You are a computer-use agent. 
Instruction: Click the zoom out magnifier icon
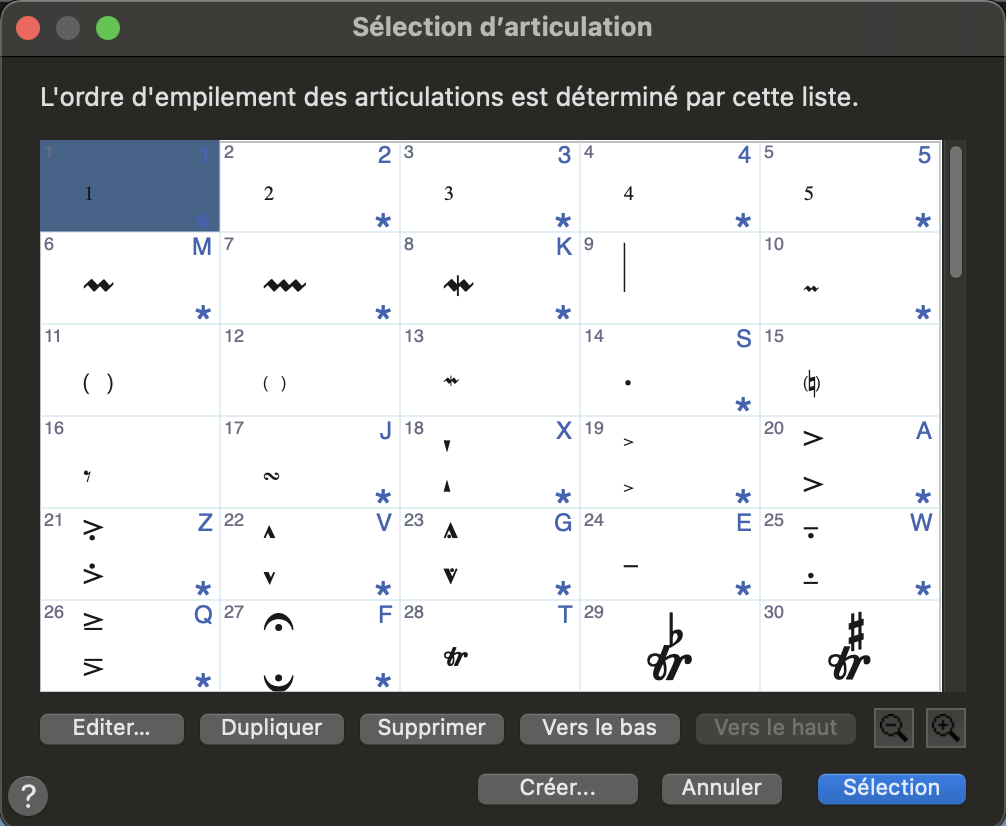[x=893, y=729]
